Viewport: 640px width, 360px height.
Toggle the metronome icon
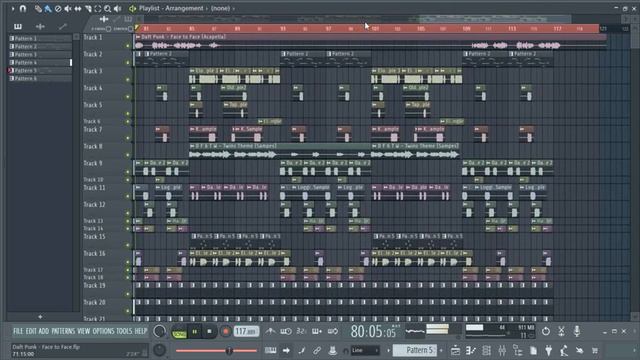click(x=270, y=331)
